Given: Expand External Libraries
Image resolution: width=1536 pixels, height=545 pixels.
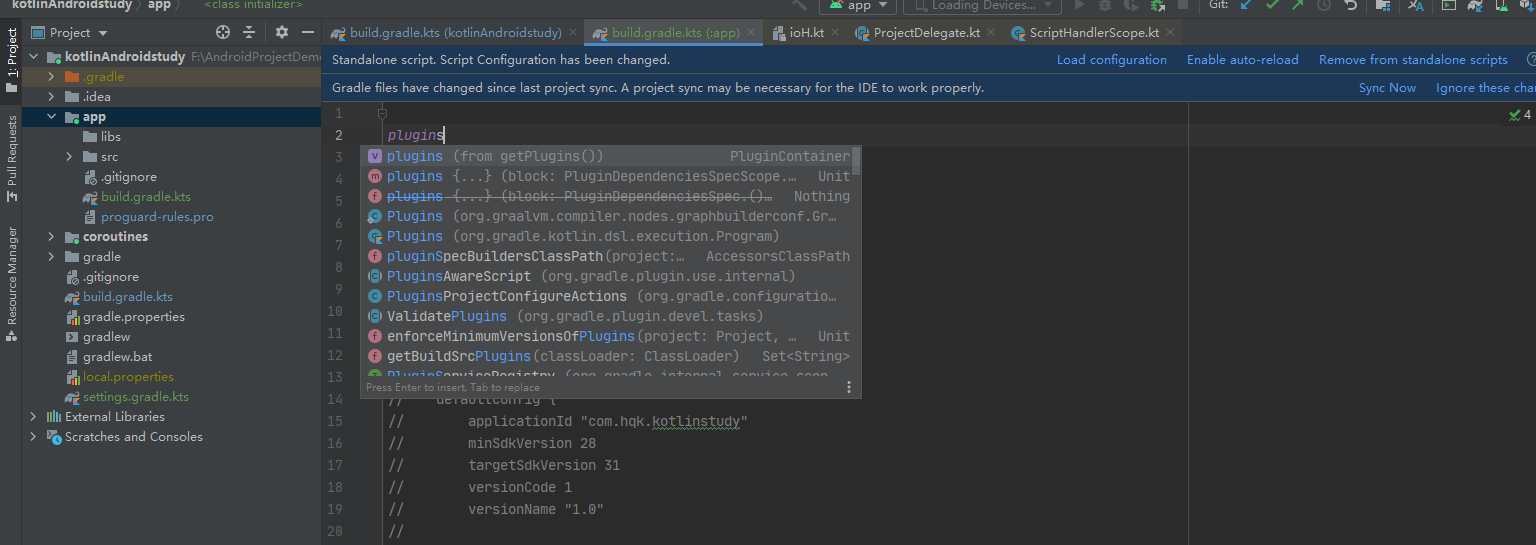Looking at the screenshot, I should (33, 417).
